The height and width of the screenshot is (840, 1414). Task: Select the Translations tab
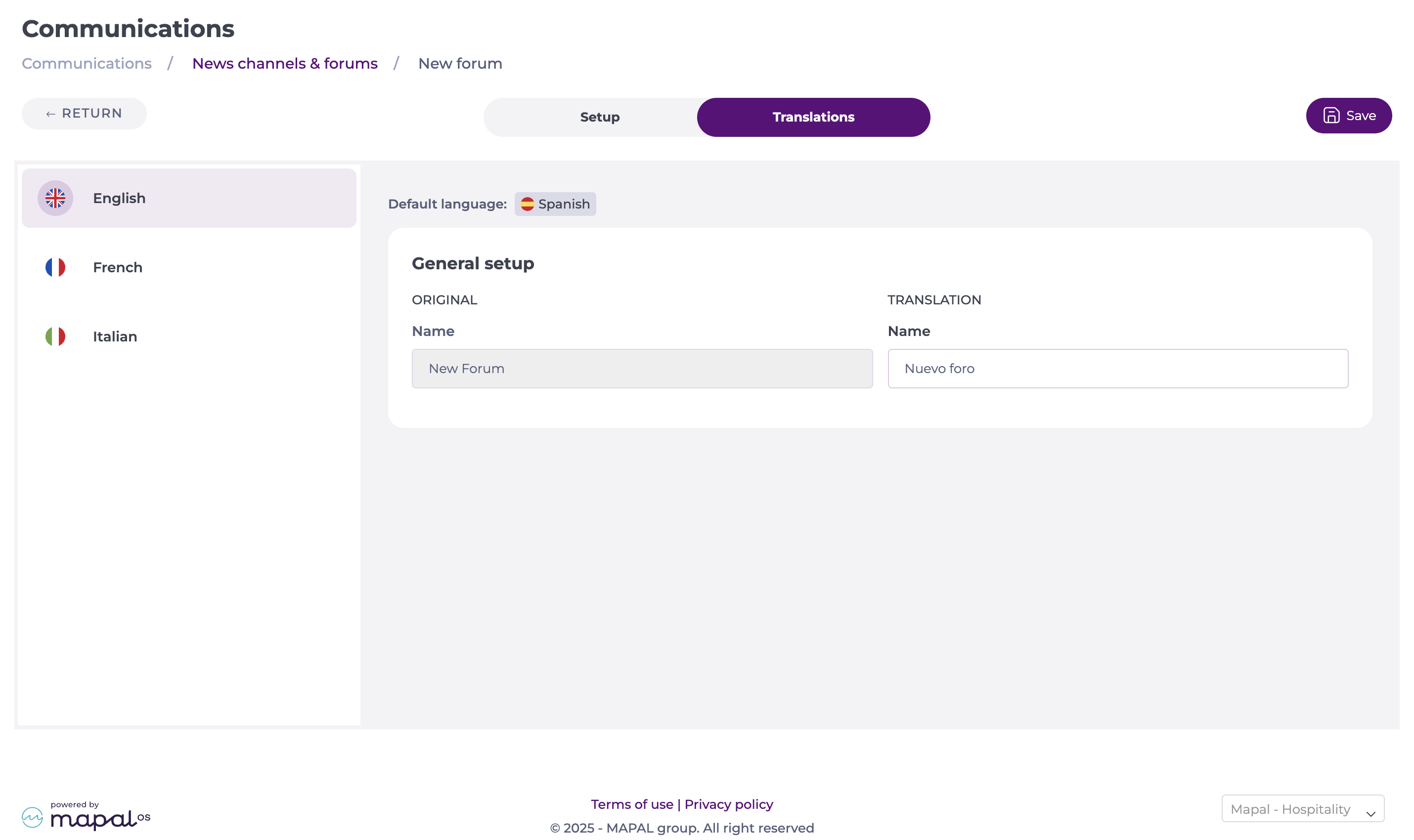[813, 117]
